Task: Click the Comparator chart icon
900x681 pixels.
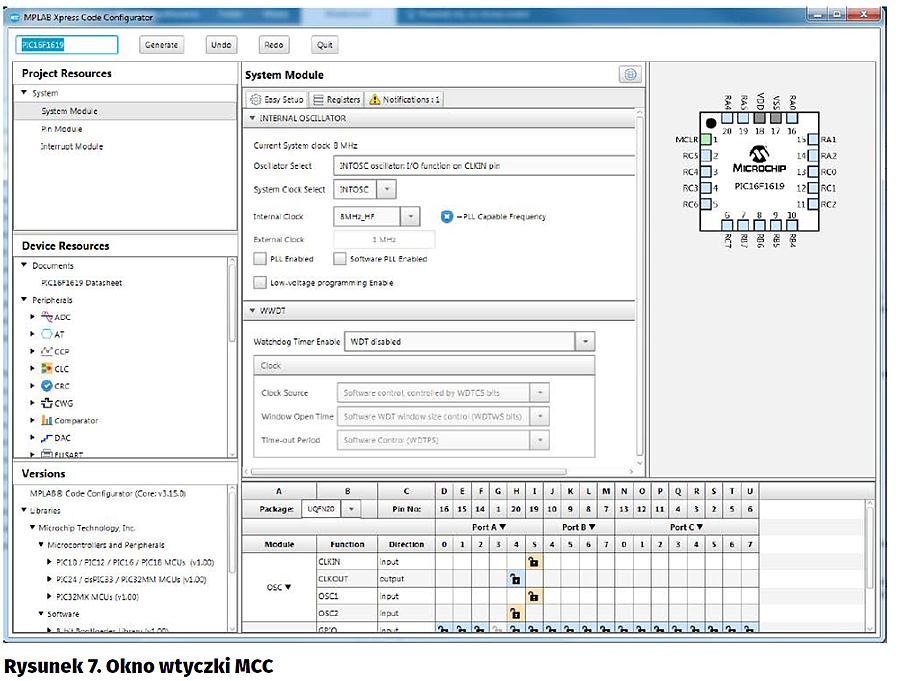Action: 47,421
